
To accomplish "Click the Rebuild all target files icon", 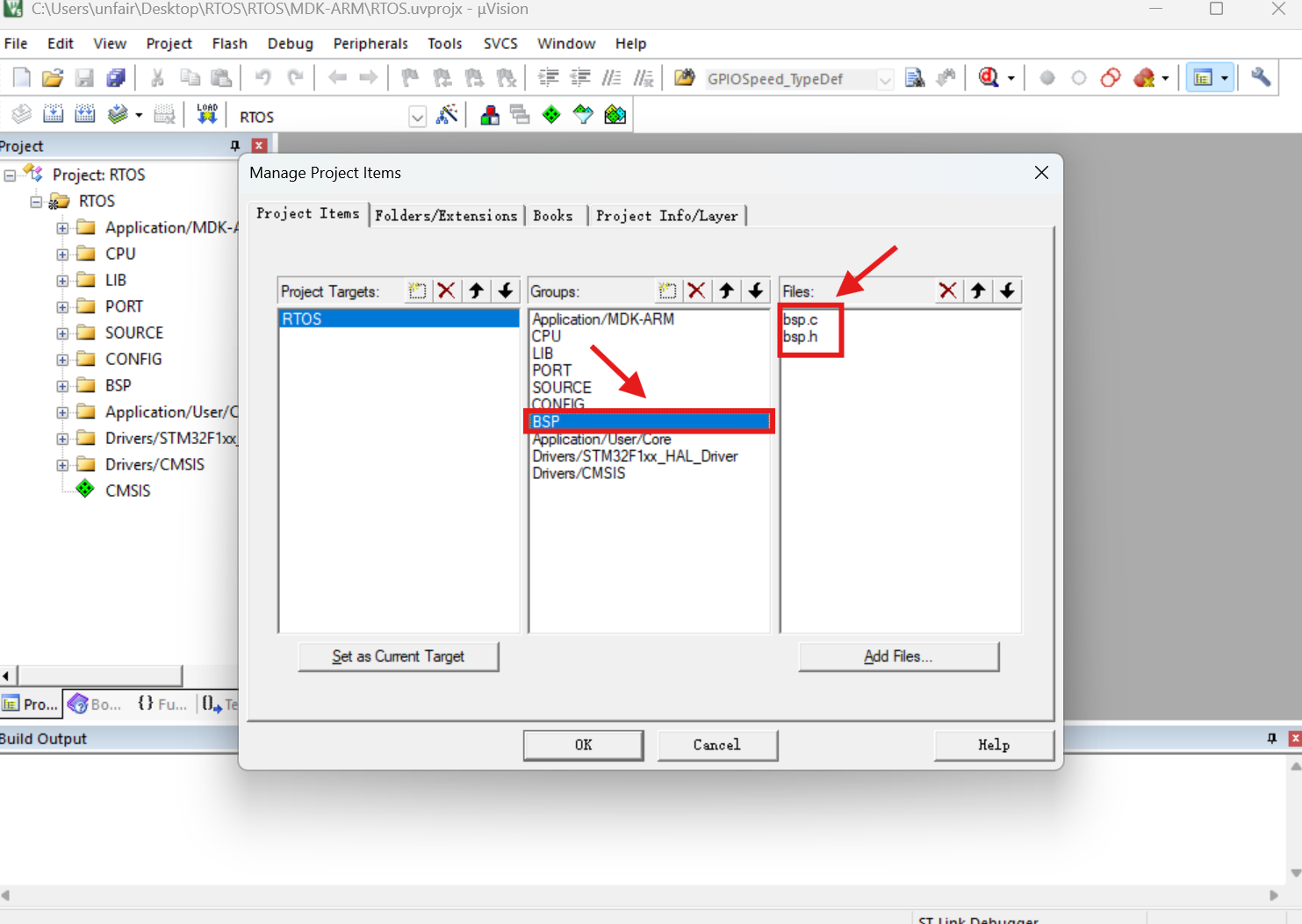I will (x=85, y=114).
